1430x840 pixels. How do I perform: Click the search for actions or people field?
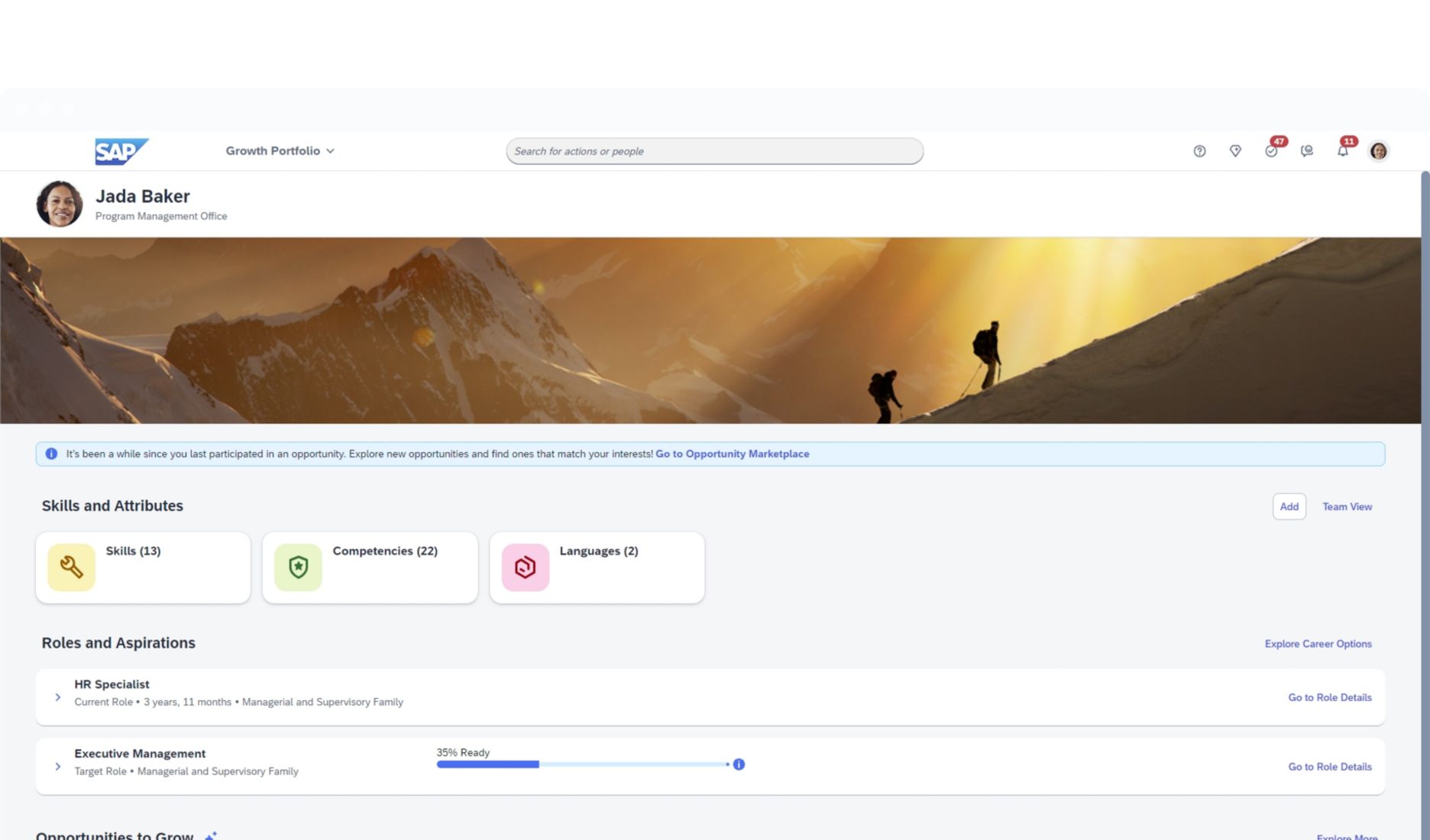[x=714, y=150]
